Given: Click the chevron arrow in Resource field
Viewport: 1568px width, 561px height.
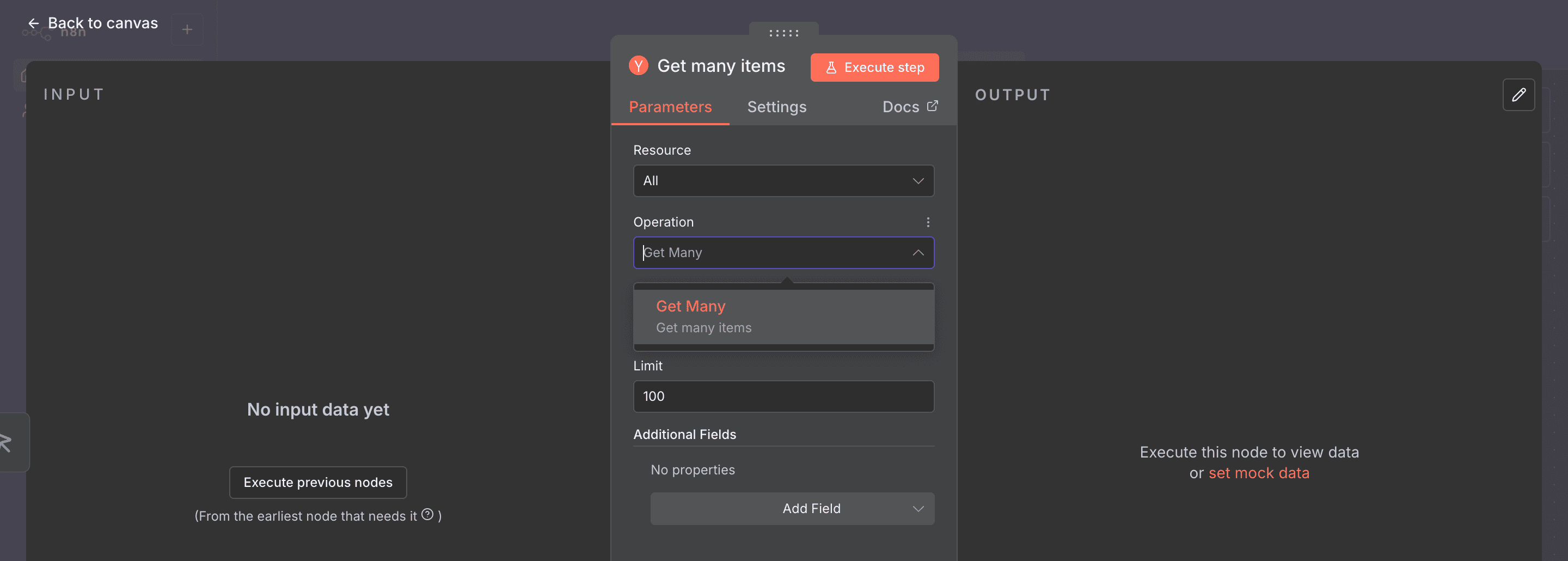Looking at the screenshot, I should [918, 181].
